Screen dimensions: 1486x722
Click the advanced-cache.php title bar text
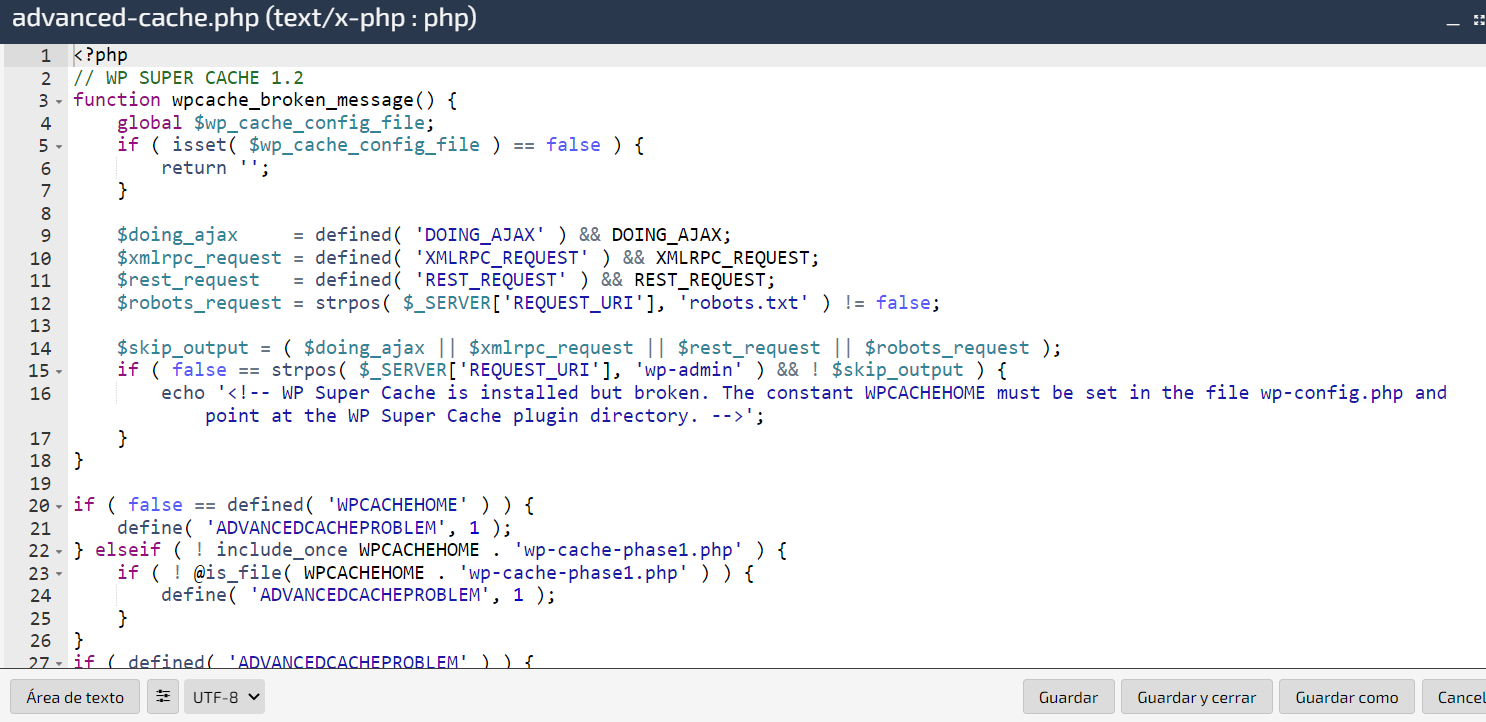click(244, 19)
